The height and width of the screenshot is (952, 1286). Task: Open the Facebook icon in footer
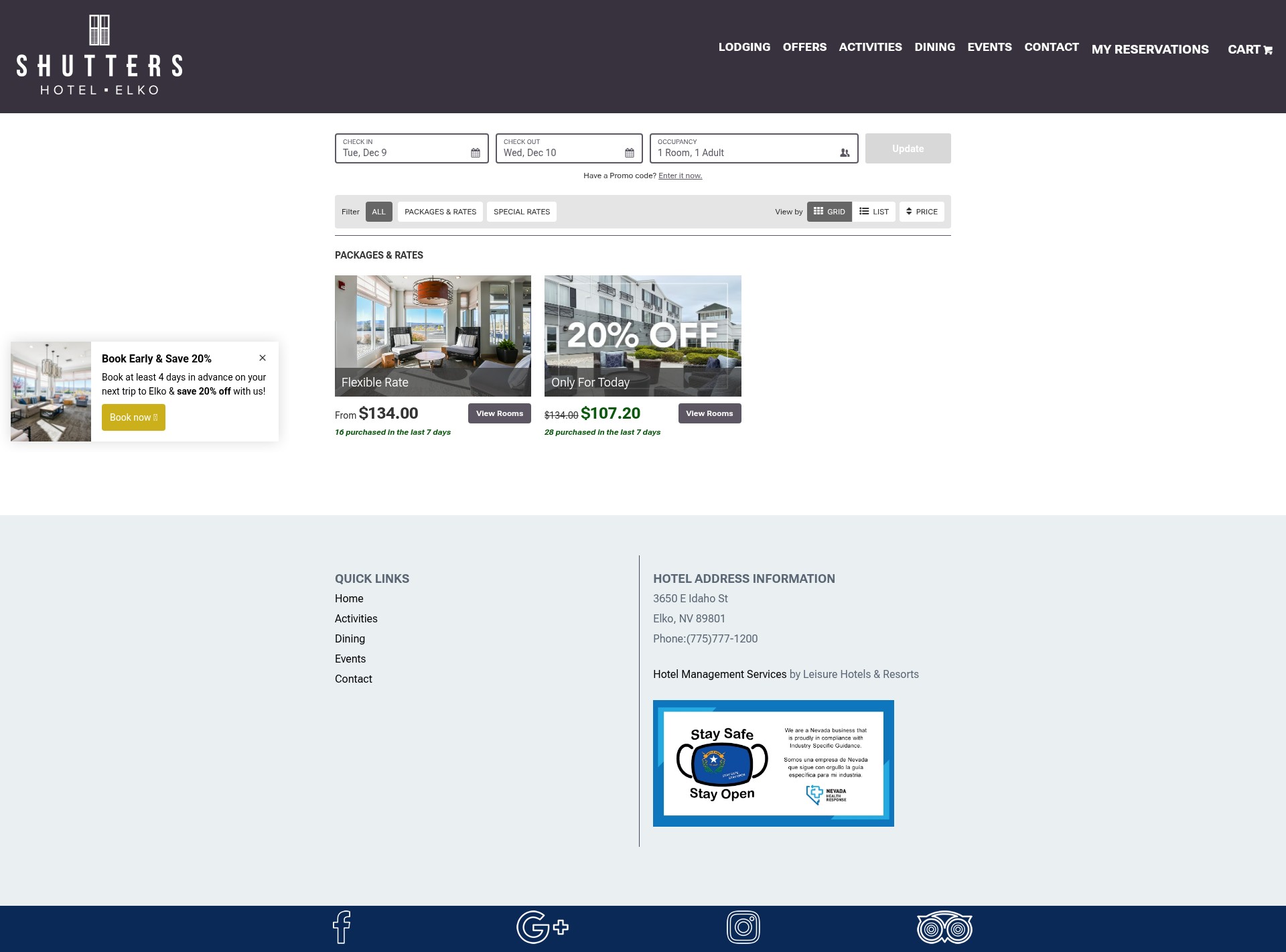pos(342,927)
